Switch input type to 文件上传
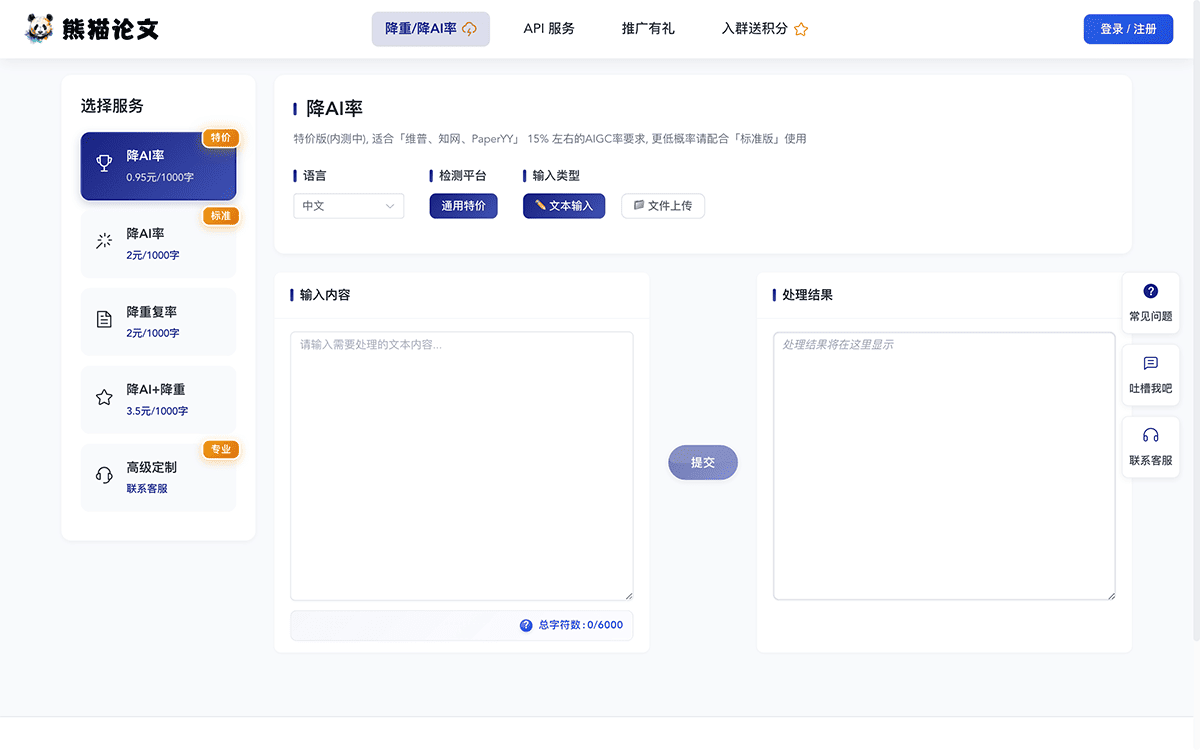This screenshot has height=750, width=1200. (663, 206)
